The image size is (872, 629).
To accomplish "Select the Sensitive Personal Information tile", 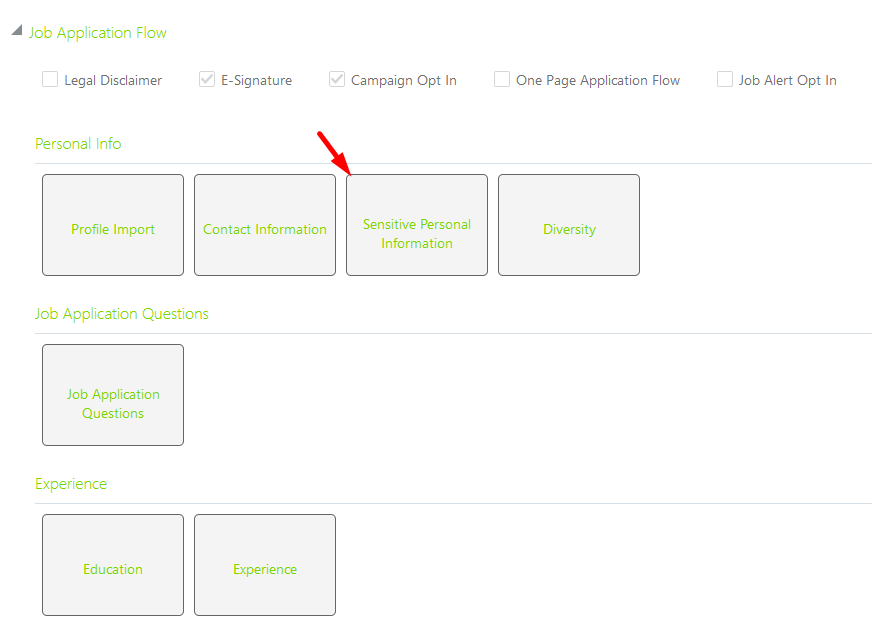I will [417, 225].
